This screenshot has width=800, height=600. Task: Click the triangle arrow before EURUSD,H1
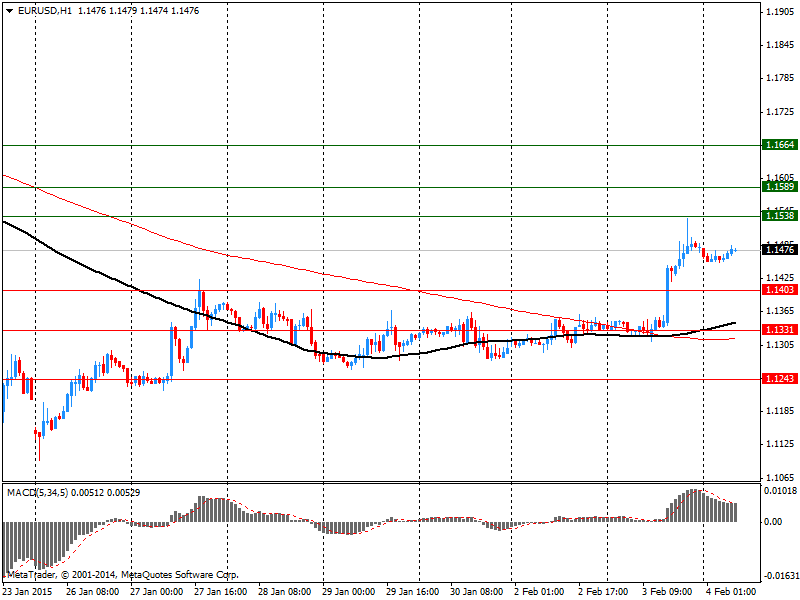click(10, 11)
